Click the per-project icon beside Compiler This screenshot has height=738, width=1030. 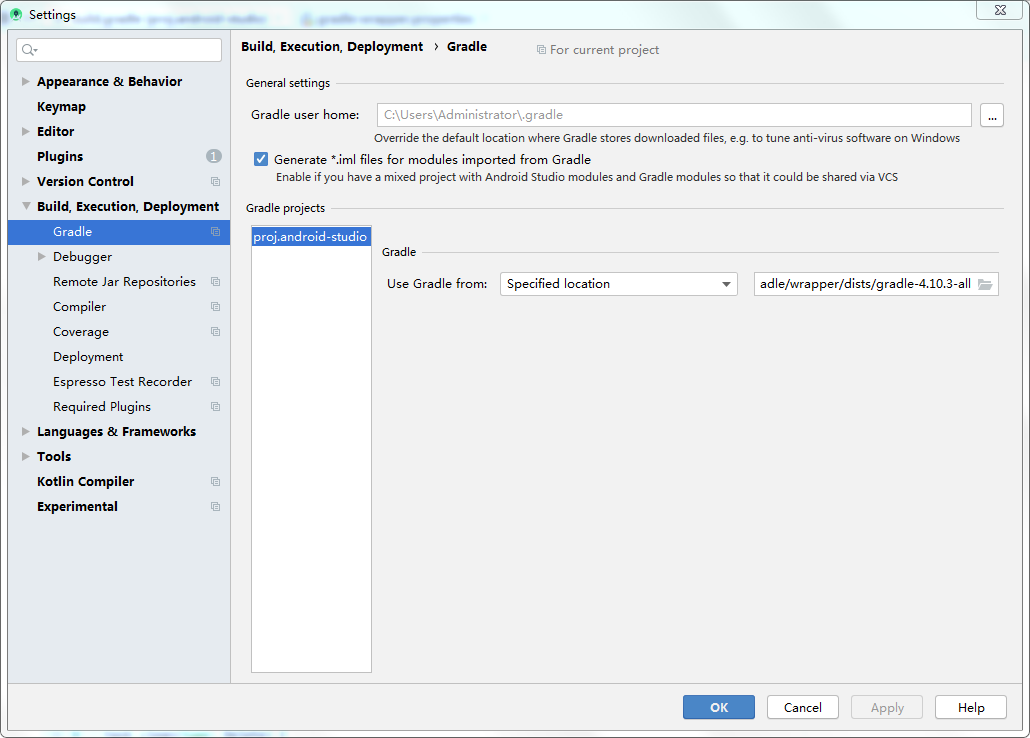pyautogui.click(x=215, y=307)
